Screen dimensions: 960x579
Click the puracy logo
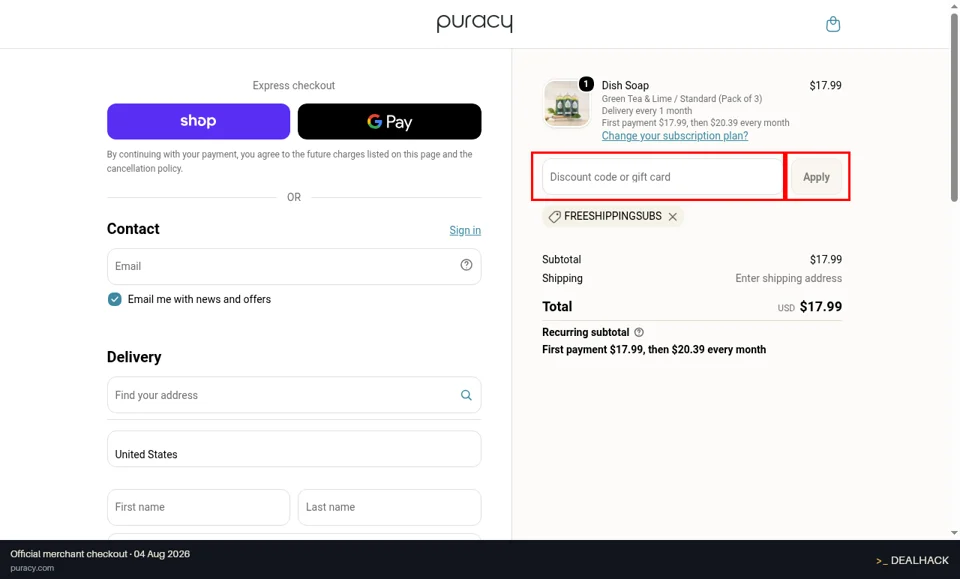[x=474, y=23]
